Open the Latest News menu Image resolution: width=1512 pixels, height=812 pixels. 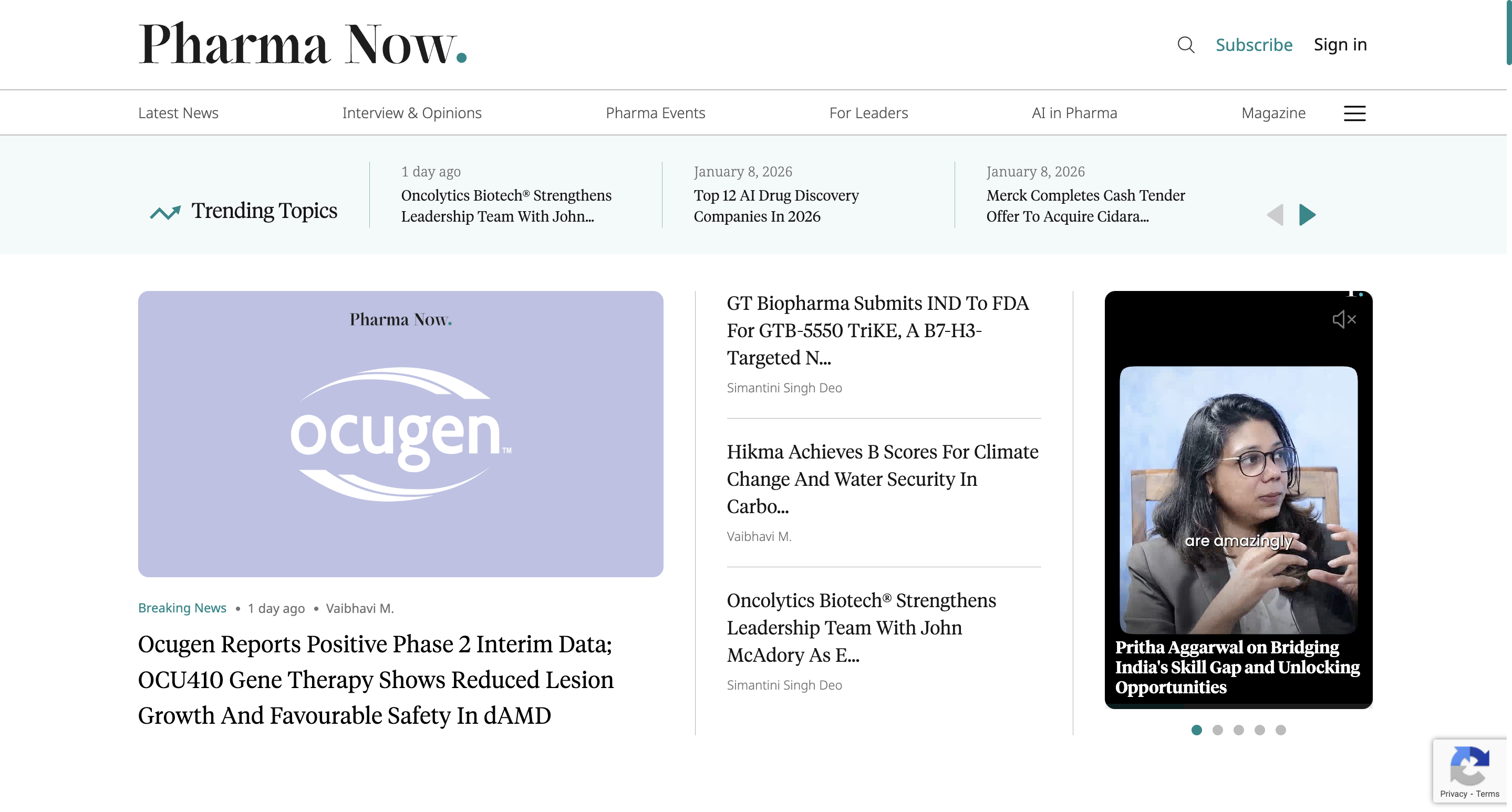(x=178, y=112)
